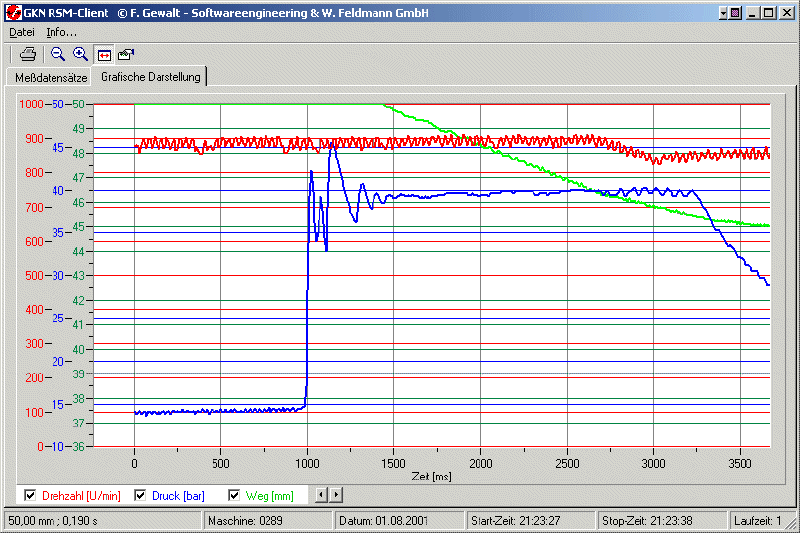Switch to the Meßdatensätze tab
The height and width of the screenshot is (533, 800).
(x=51, y=78)
